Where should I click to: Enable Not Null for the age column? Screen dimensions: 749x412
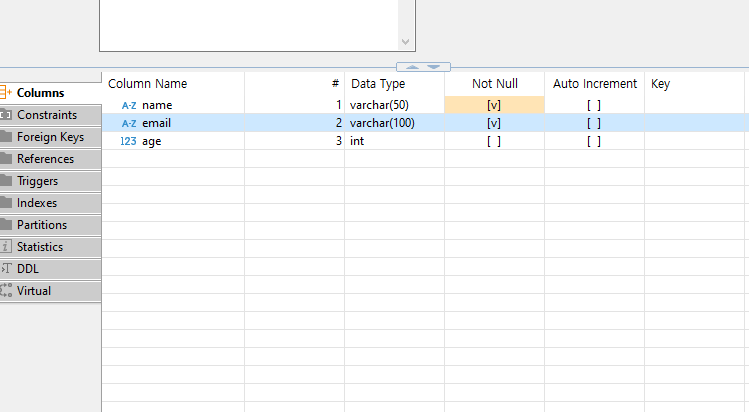[494, 141]
